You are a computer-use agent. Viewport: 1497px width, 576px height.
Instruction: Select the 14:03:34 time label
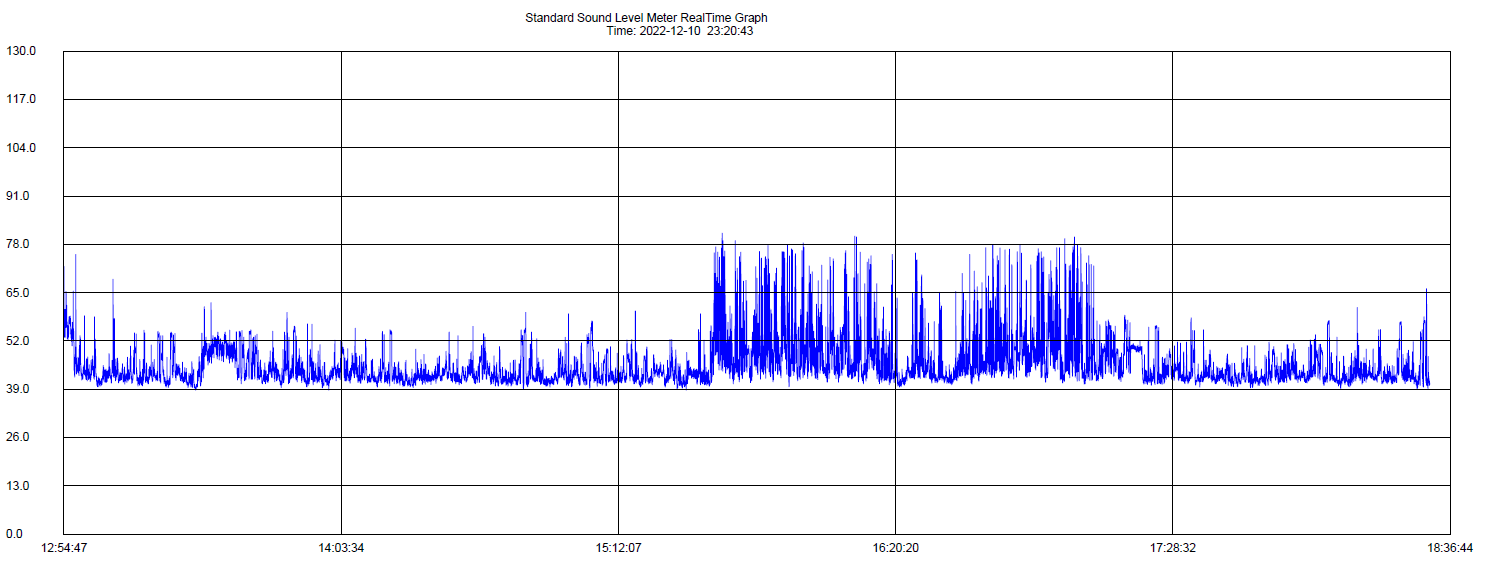[x=342, y=548]
